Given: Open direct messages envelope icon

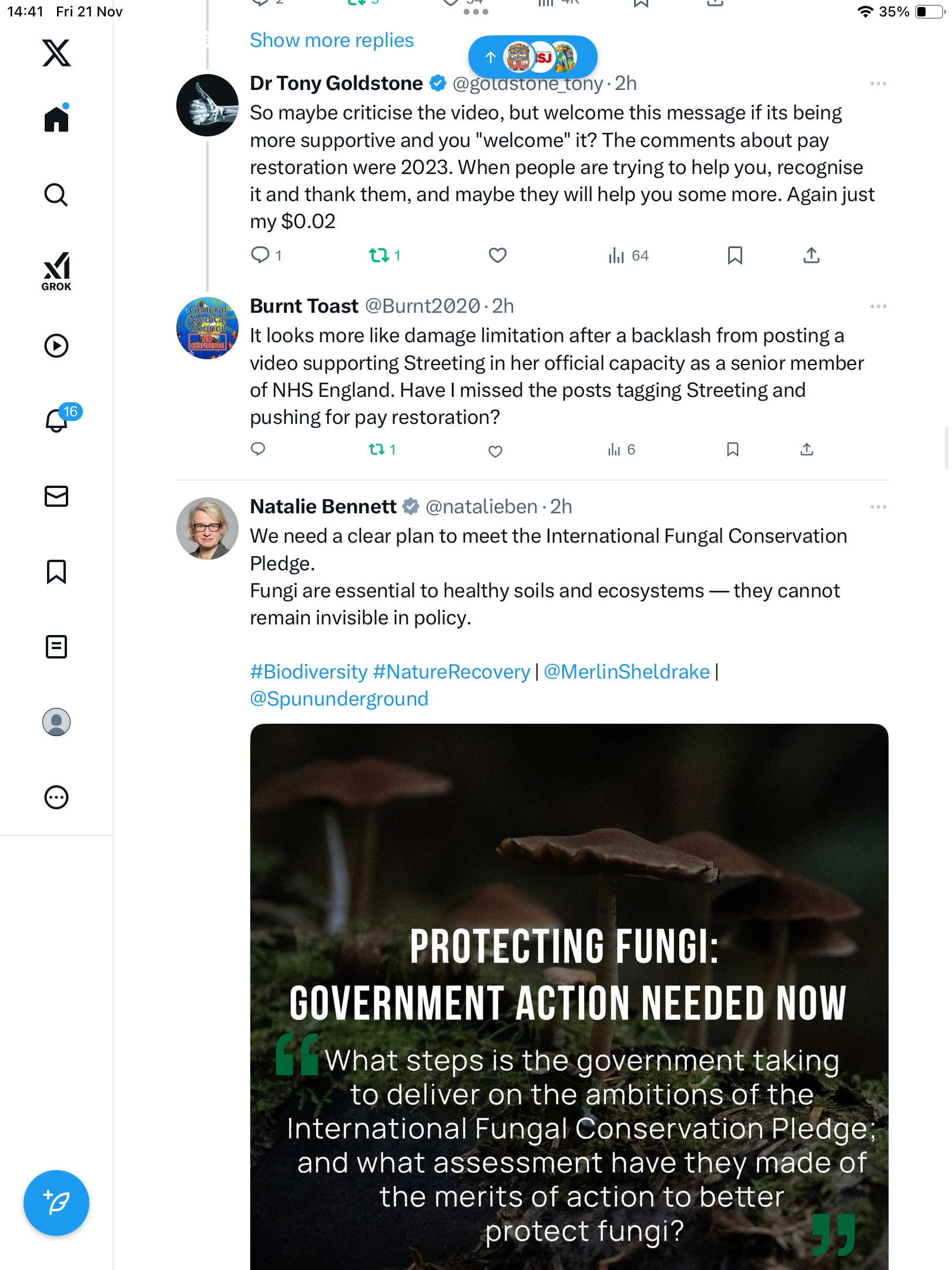Looking at the screenshot, I should [56, 496].
